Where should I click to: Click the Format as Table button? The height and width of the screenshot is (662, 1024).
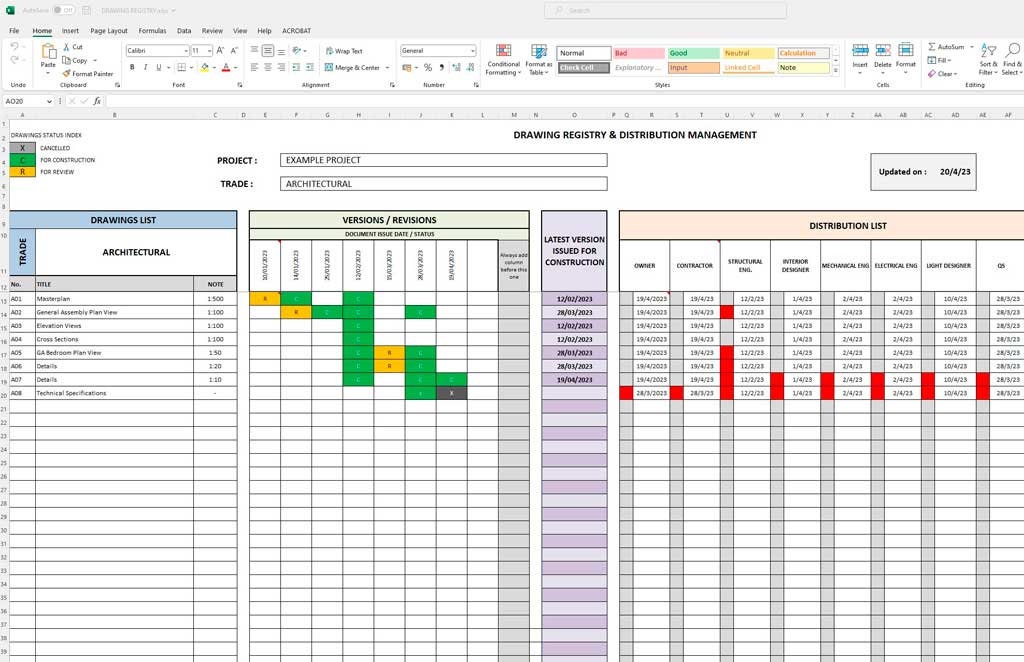(538, 58)
